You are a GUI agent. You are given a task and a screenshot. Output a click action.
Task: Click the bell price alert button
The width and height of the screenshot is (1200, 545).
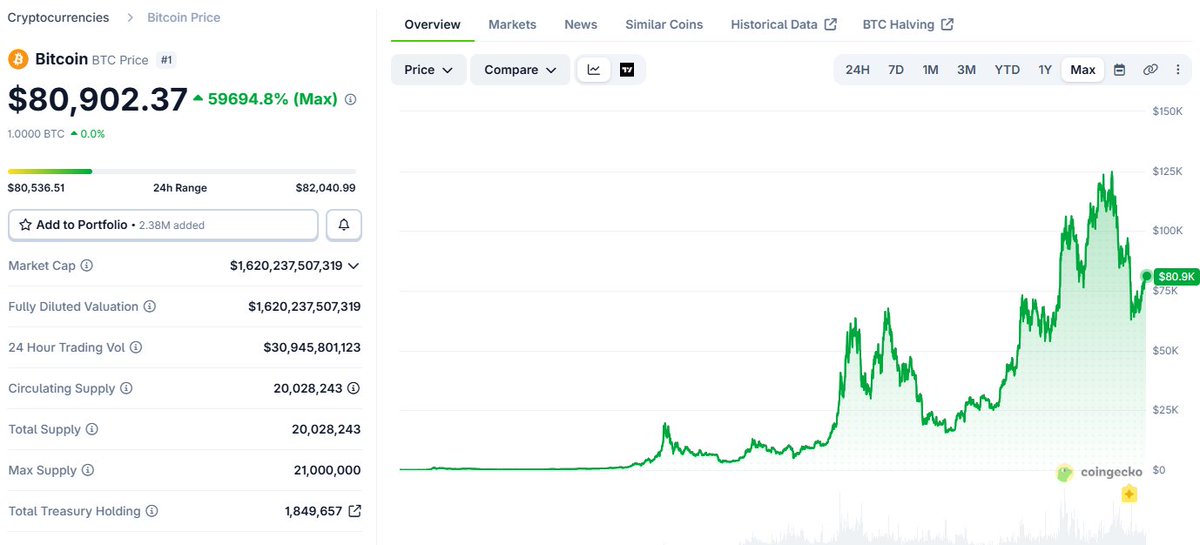(x=344, y=225)
